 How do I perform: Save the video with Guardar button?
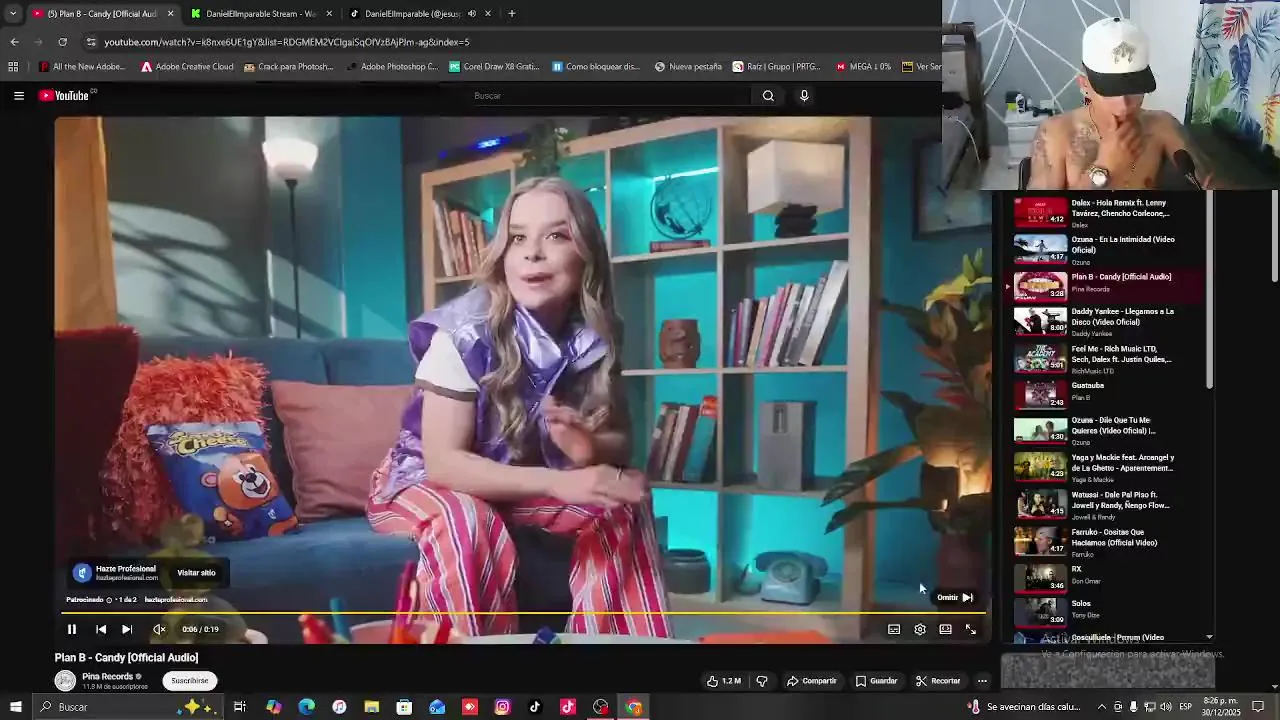877,681
